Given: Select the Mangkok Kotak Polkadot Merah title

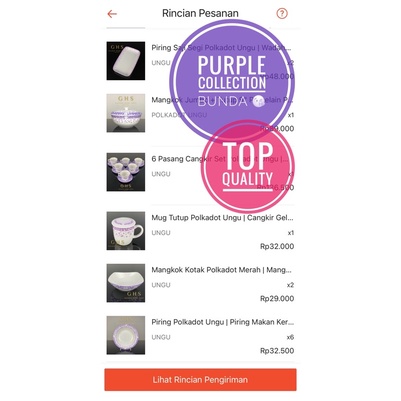Looking at the screenshot, I should click(x=221, y=270).
